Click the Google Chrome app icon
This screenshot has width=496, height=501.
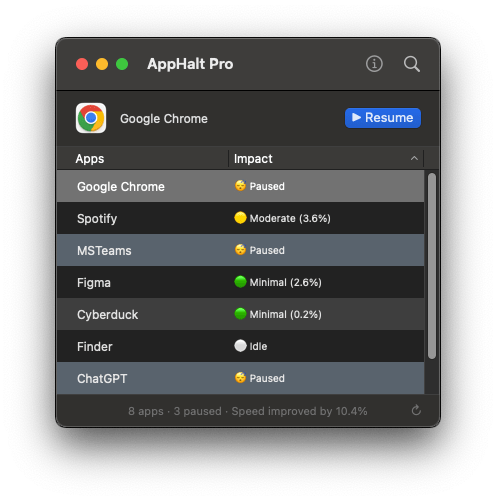pos(91,118)
